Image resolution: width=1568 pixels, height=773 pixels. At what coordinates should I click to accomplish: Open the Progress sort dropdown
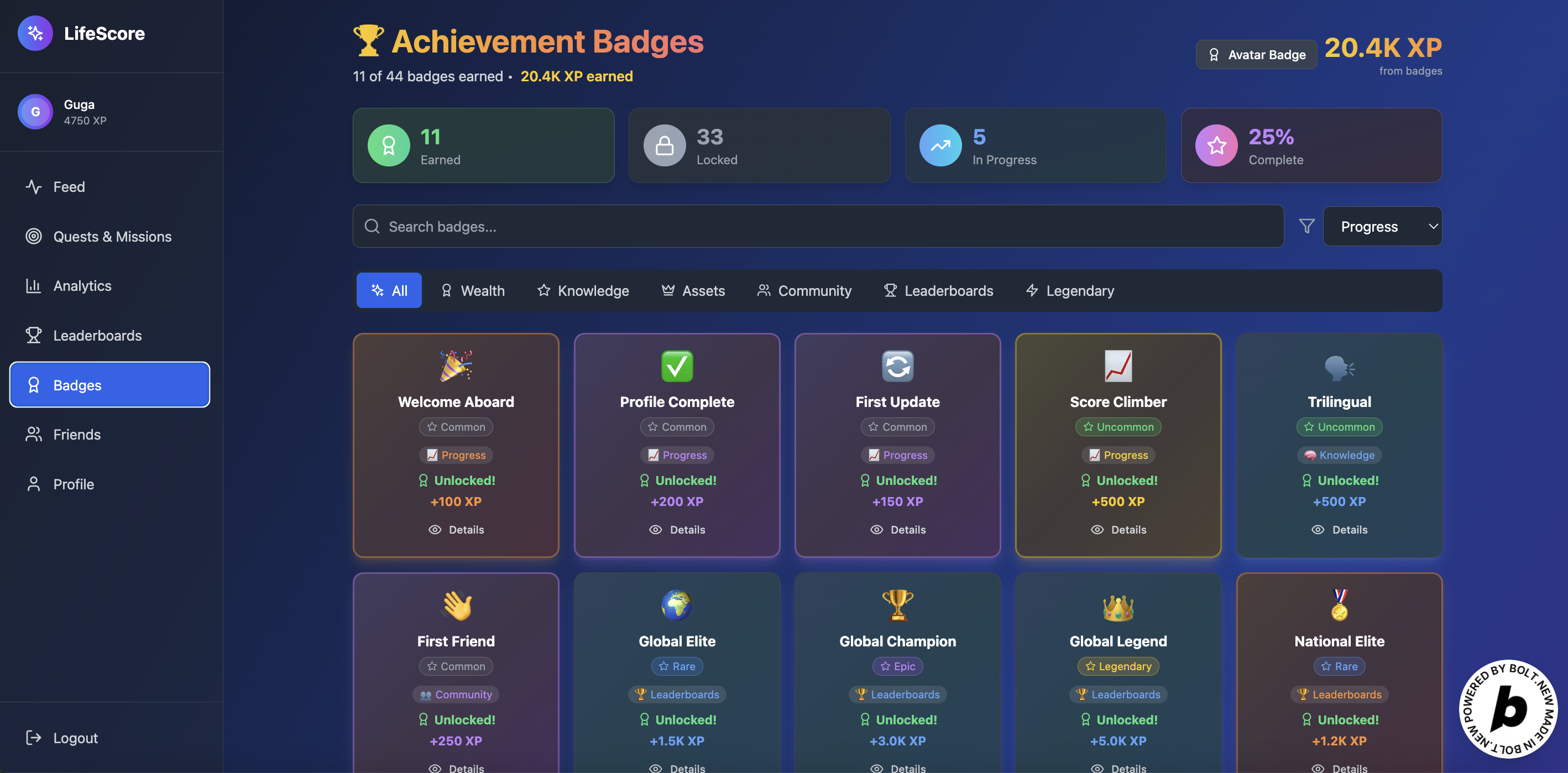pyautogui.click(x=1382, y=226)
